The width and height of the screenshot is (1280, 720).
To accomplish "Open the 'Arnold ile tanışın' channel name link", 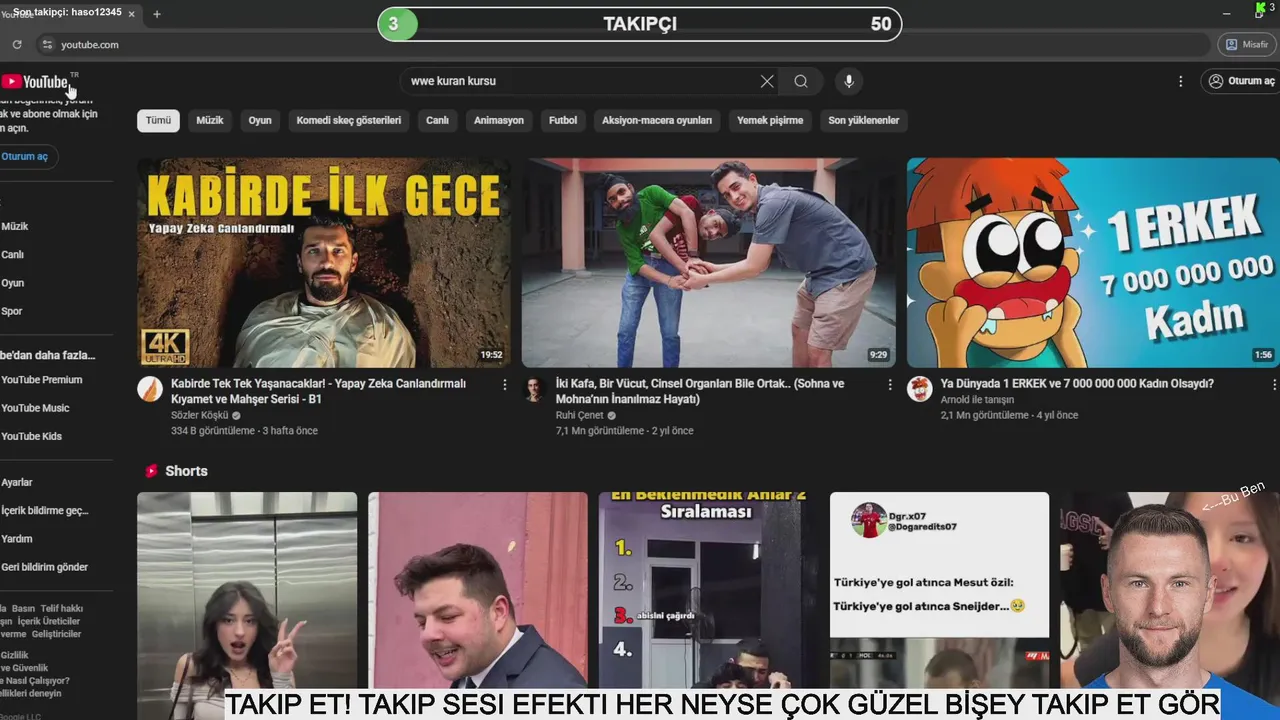I will point(977,400).
